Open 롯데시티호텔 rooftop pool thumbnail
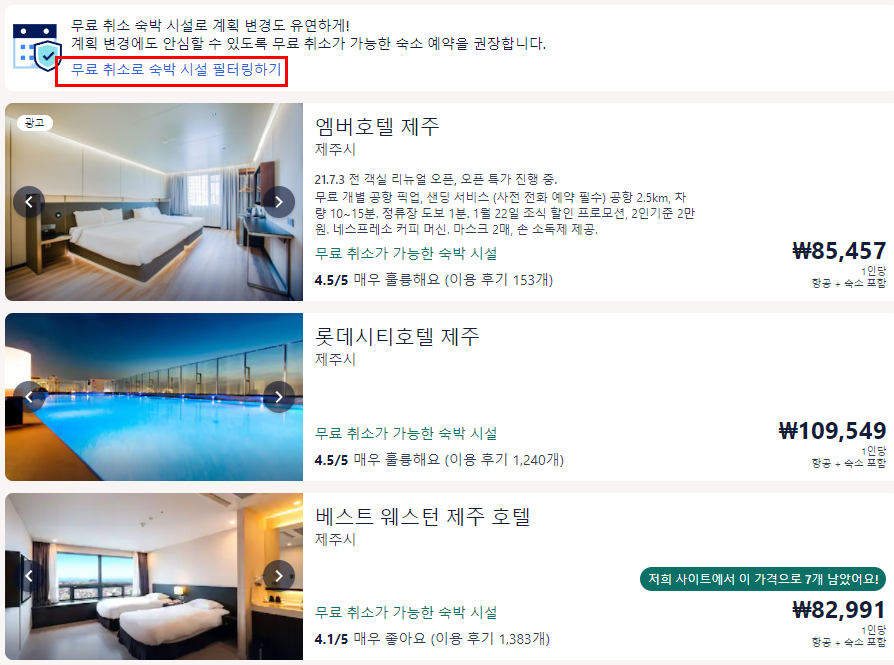This screenshot has width=894, height=665. 154,397
